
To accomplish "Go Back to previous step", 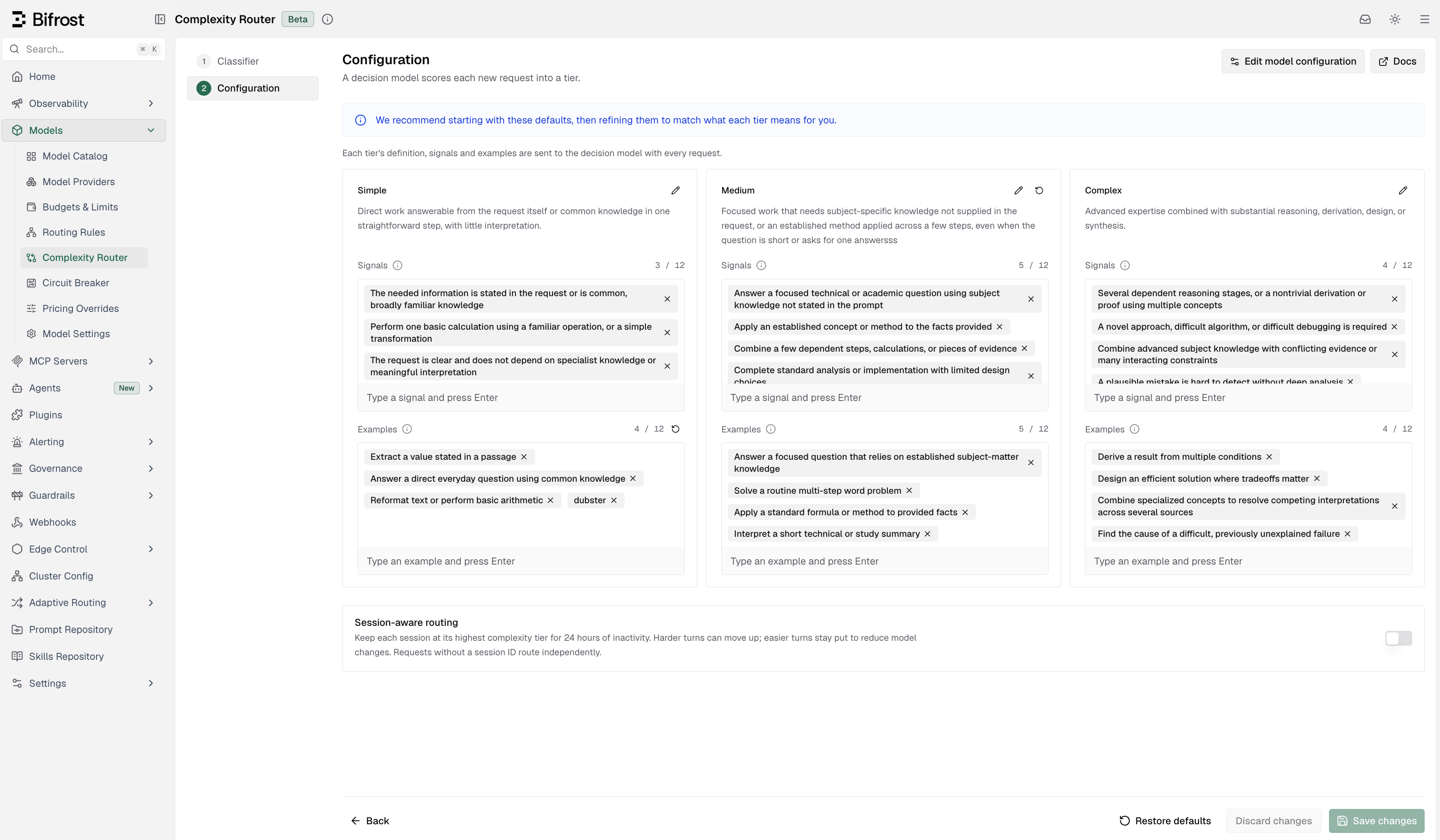I will [x=370, y=821].
